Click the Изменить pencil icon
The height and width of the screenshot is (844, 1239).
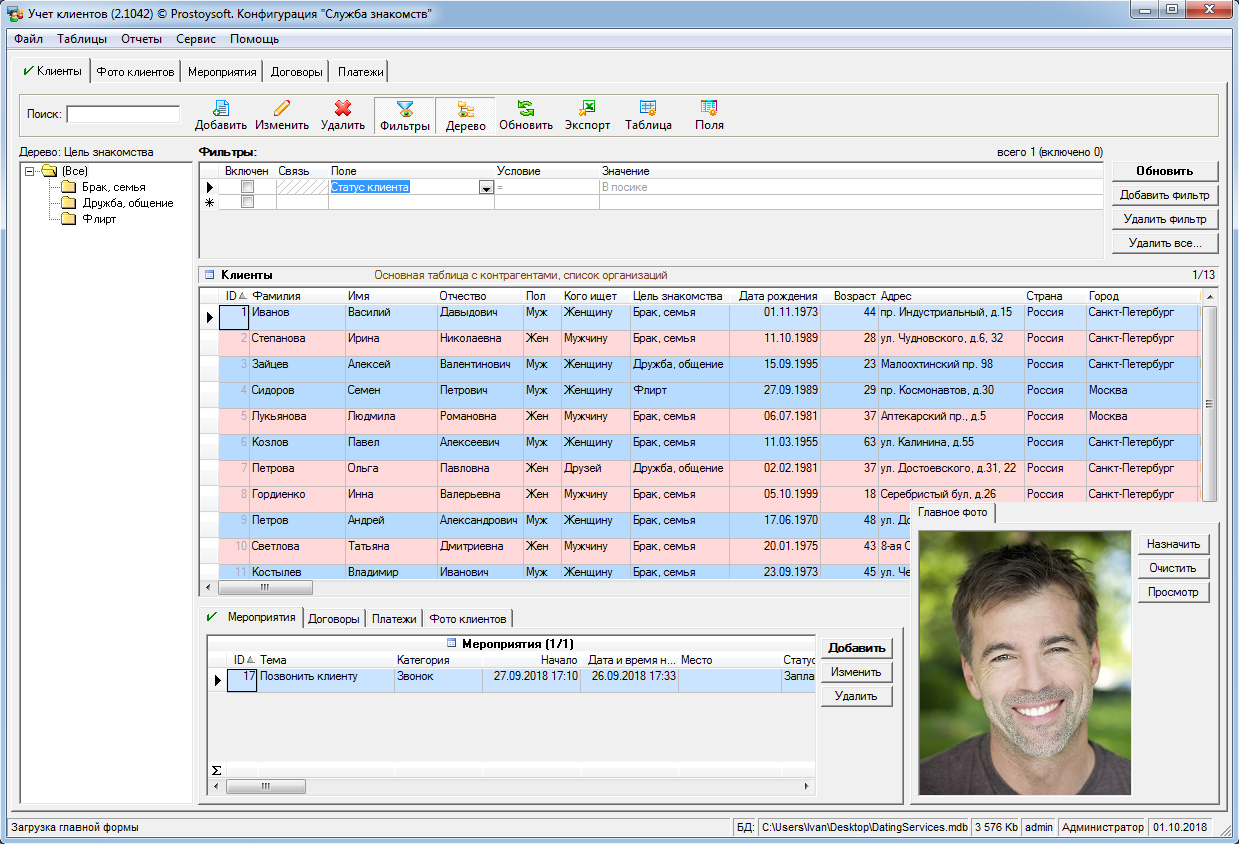pos(281,109)
